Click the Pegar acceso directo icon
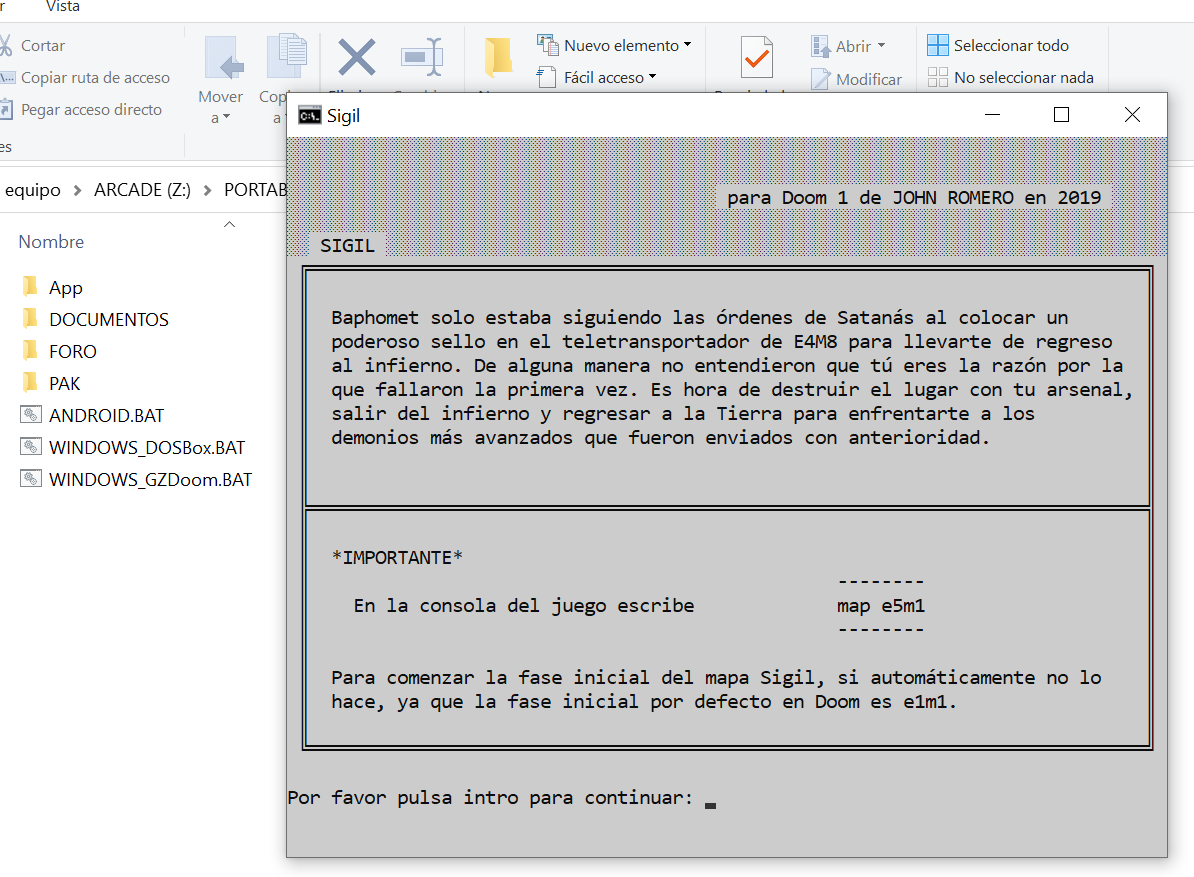1194x877 pixels. click(6, 110)
